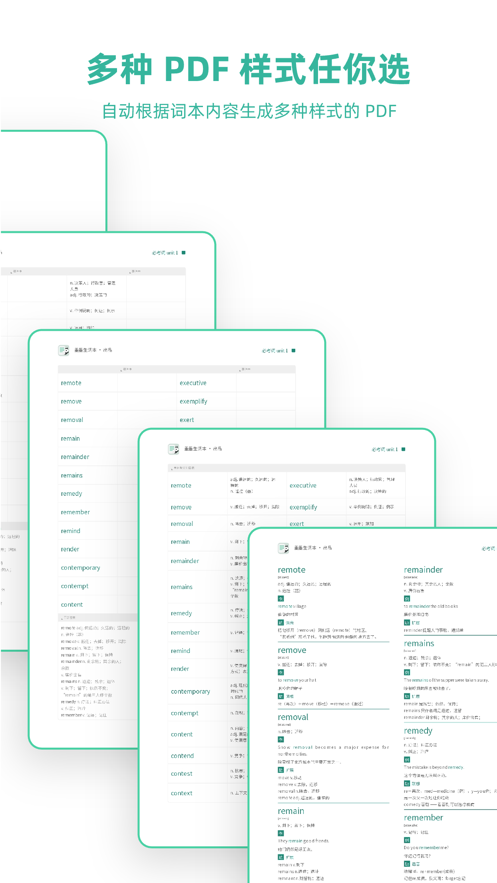
Task: Click 'contemporary' in the word-only table PDF
Action: click(x=80, y=568)
